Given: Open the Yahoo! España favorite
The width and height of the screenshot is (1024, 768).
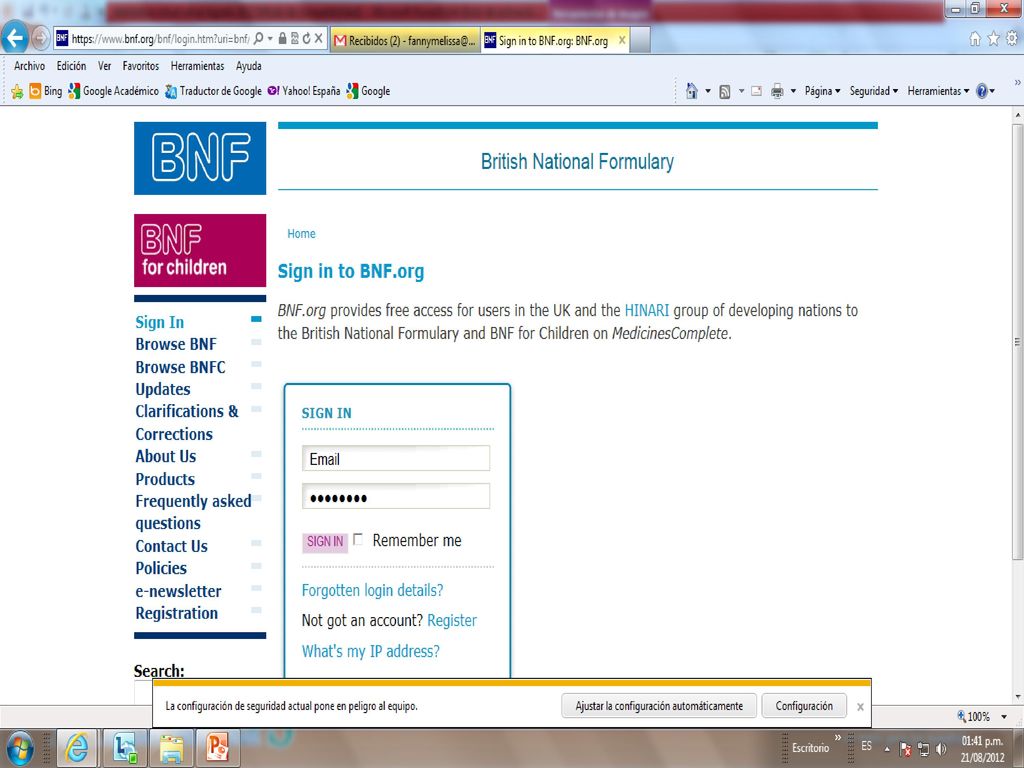Looking at the screenshot, I should (x=304, y=91).
